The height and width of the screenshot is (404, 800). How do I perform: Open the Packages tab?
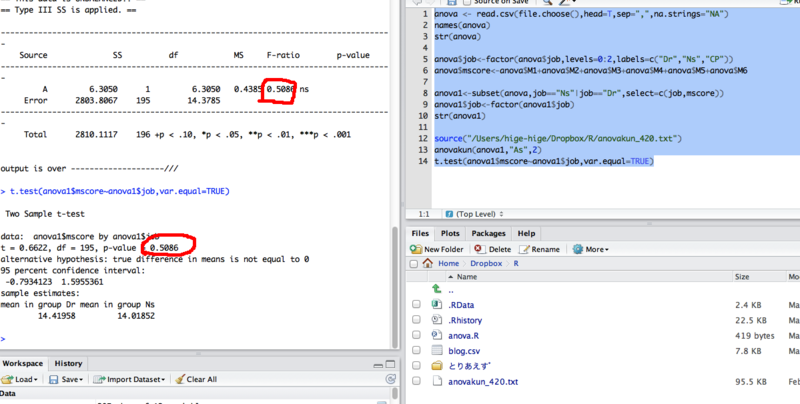click(x=488, y=234)
